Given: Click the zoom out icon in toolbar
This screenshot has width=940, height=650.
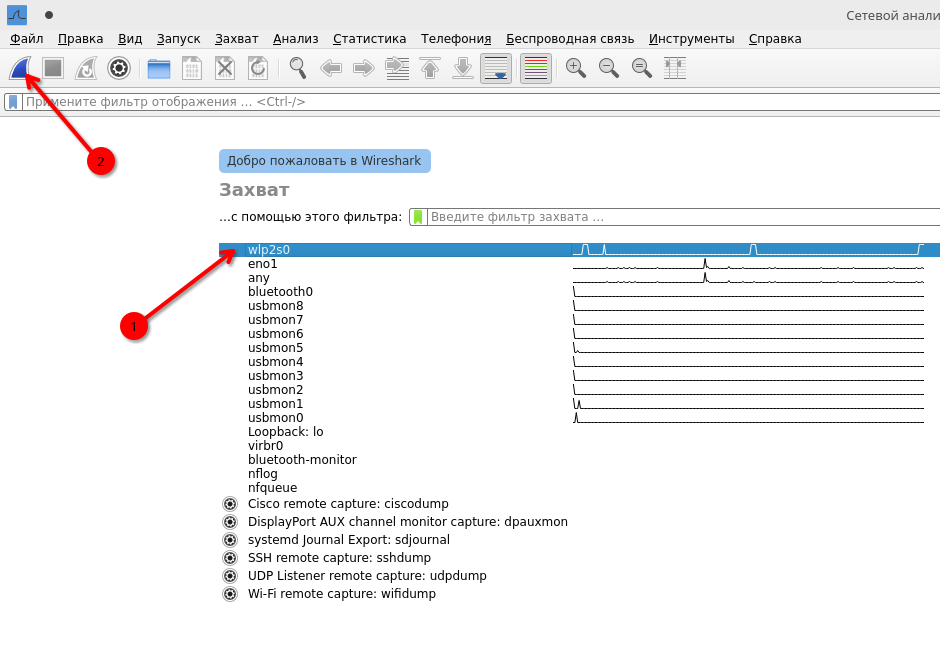Looking at the screenshot, I should point(608,68).
